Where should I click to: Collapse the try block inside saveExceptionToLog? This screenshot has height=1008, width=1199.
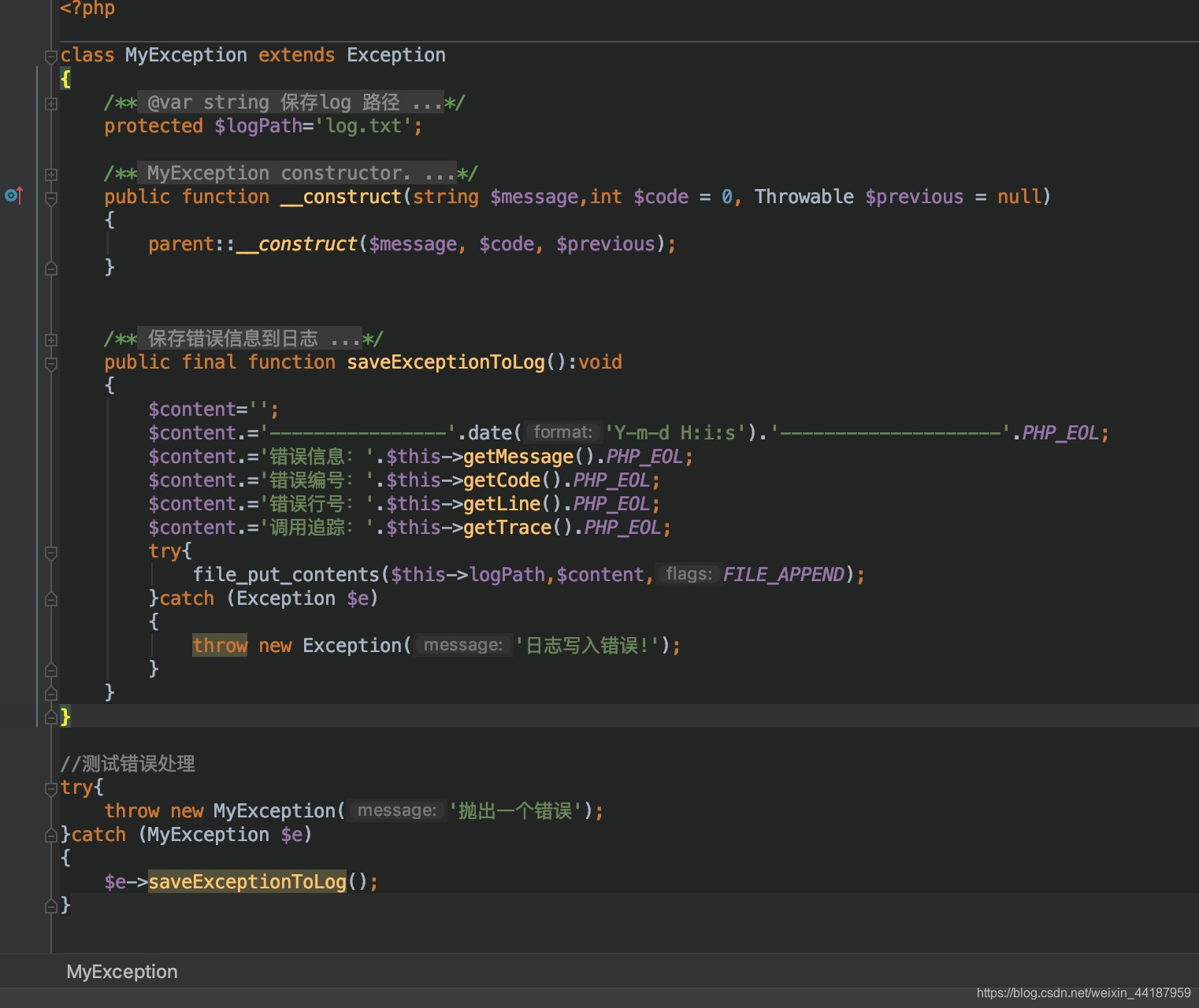click(51, 553)
